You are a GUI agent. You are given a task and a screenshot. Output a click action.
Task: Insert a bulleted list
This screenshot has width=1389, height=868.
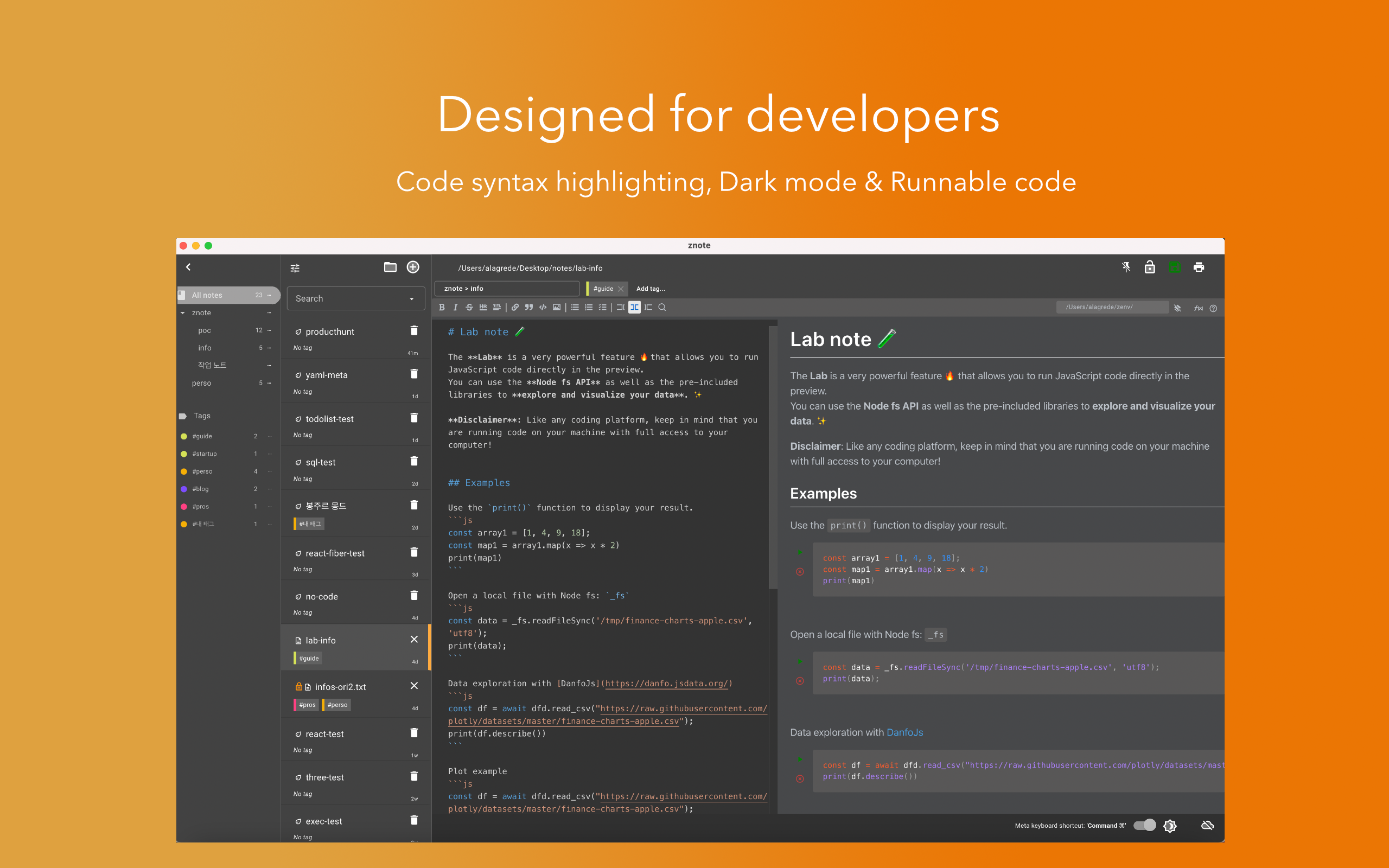click(x=575, y=307)
